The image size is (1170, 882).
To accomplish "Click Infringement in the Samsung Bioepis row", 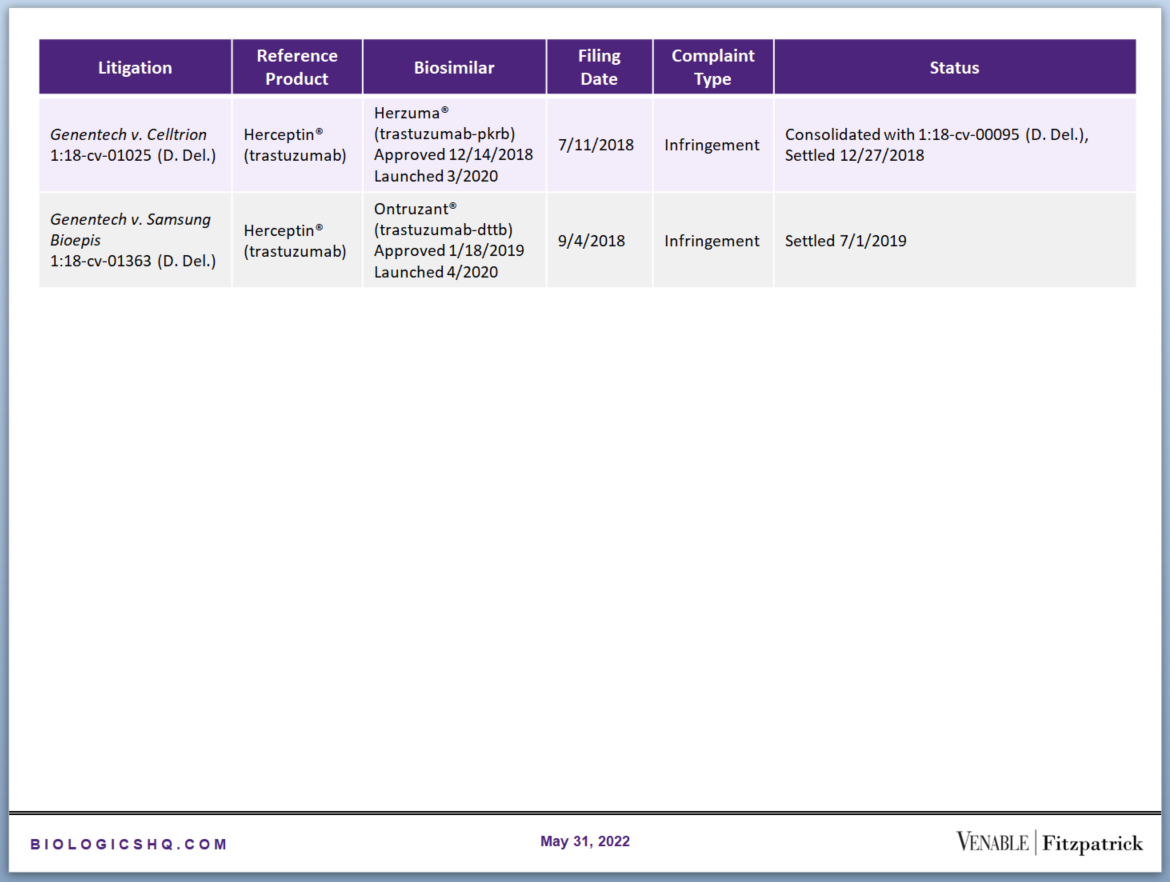I will pyautogui.click(x=712, y=241).
